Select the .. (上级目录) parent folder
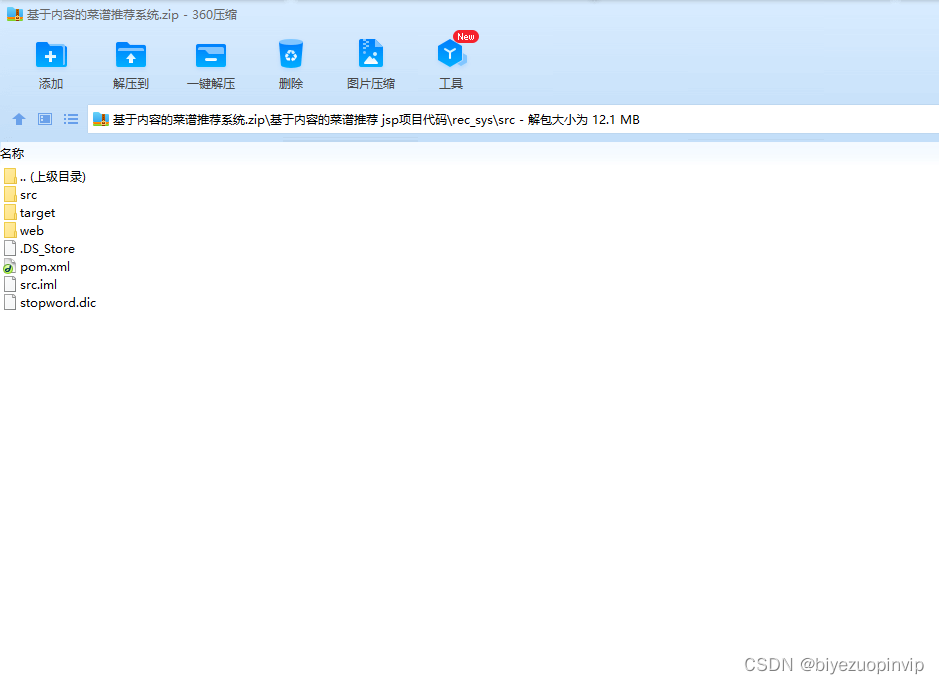 pyautogui.click(x=44, y=177)
